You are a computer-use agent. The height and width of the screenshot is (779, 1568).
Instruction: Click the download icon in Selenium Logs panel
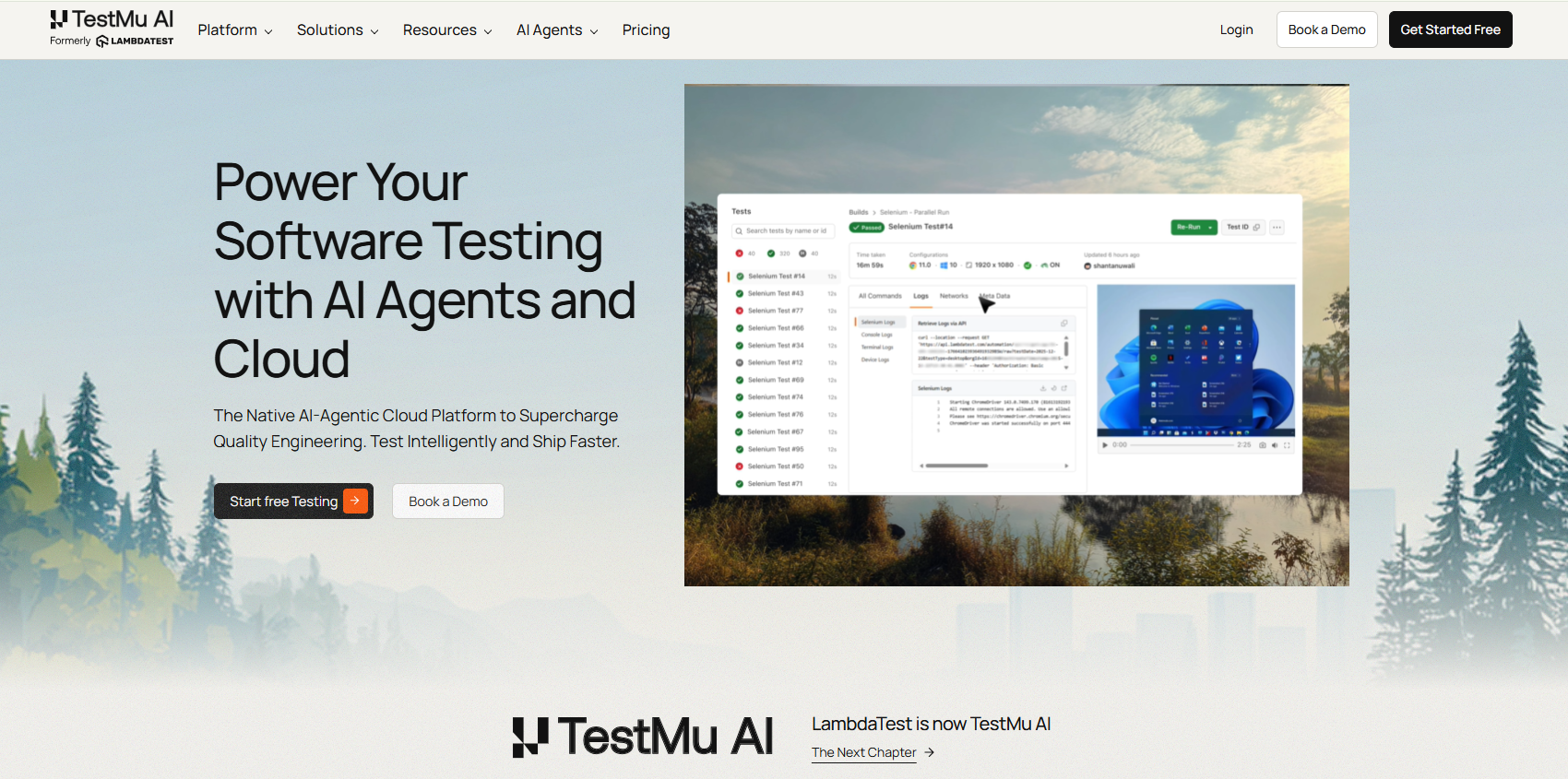(1043, 388)
